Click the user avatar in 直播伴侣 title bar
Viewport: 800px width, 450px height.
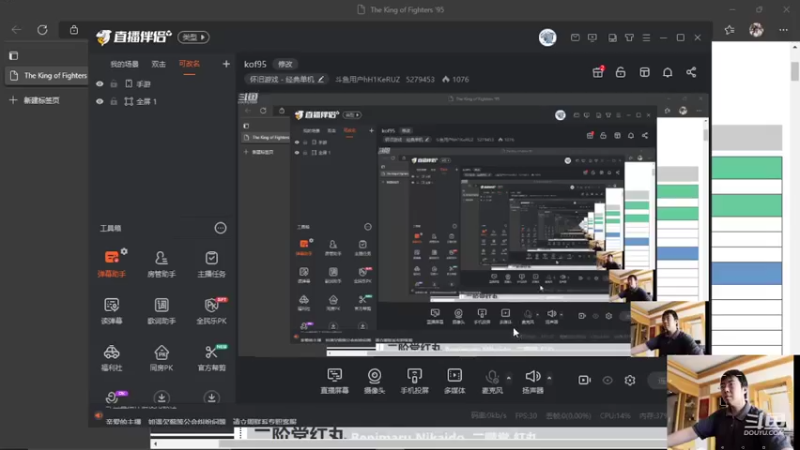(547, 37)
